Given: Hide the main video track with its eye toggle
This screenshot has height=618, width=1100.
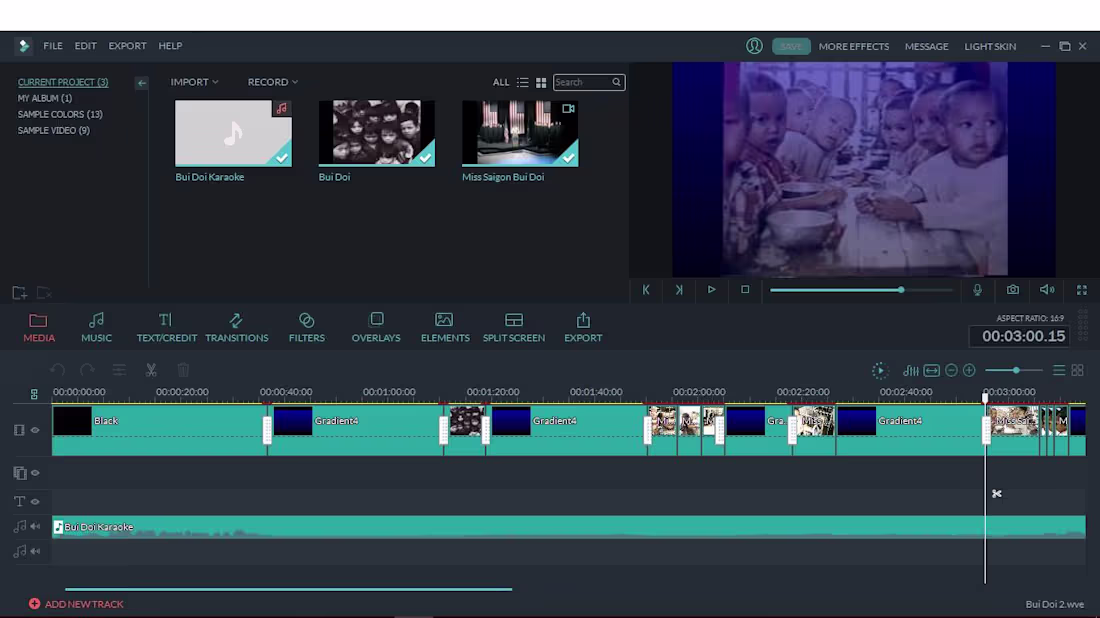Looking at the screenshot, I should tap(37, 430).
